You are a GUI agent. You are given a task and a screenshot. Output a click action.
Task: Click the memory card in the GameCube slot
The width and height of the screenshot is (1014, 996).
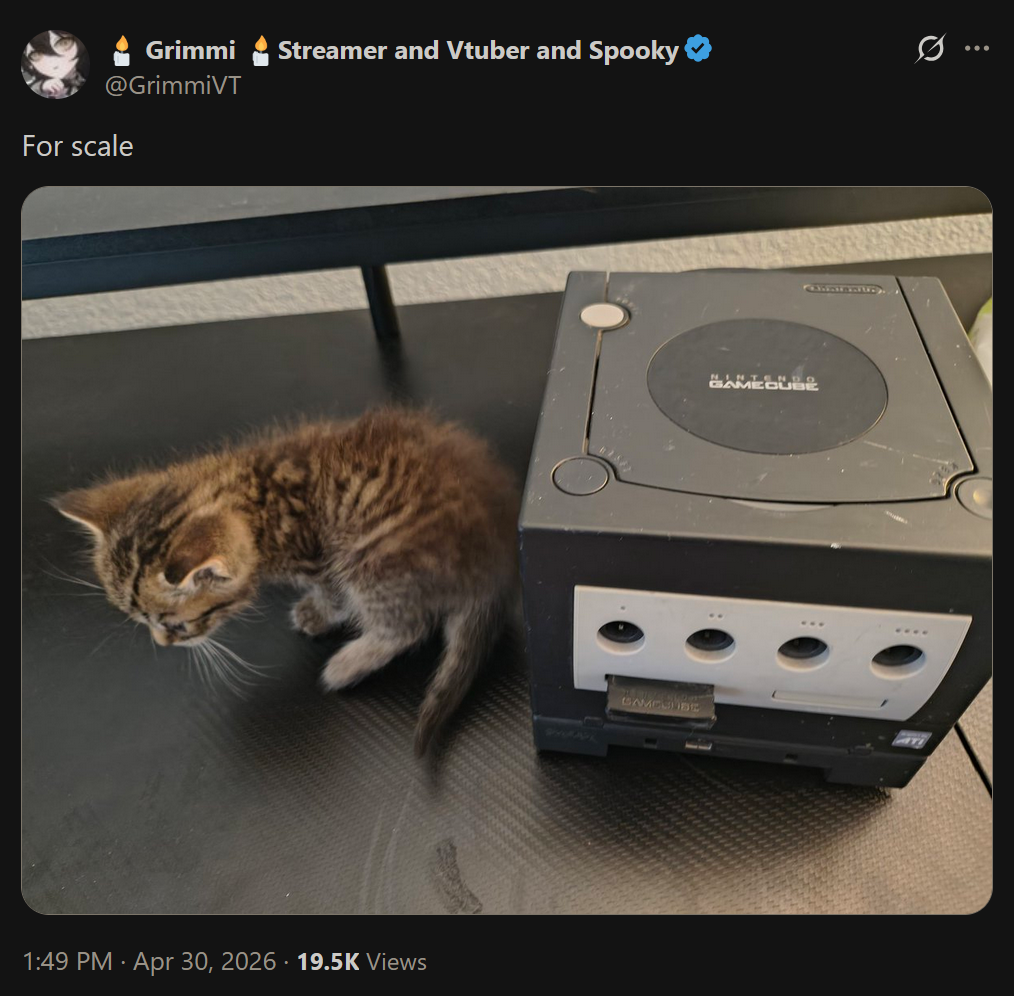point(660,699)
